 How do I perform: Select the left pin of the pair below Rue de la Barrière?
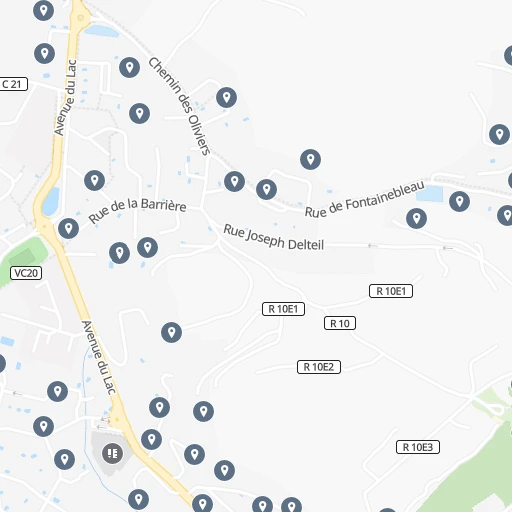tap(119, 253)
